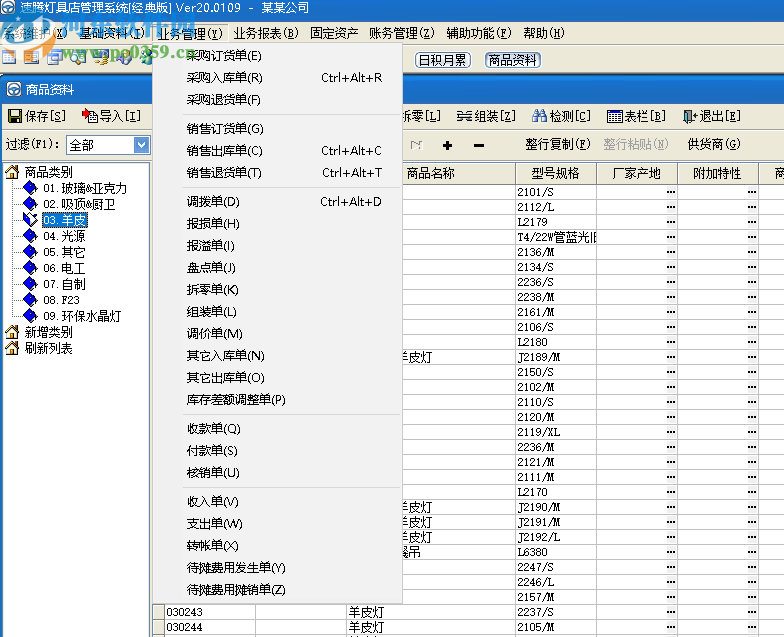
Task: Click the 型号规格 column header
Action: (556, 174)
